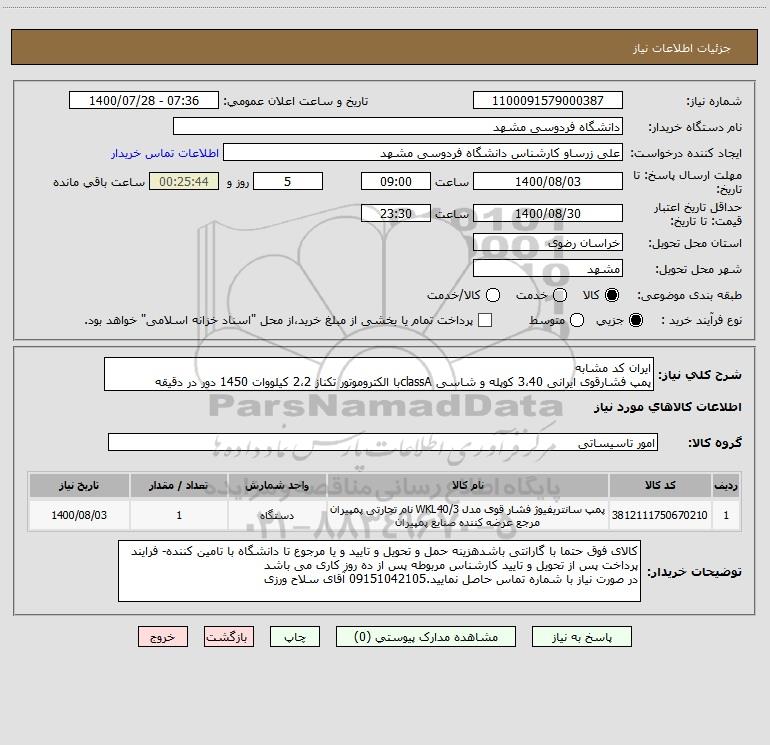The width and height of the screenshot is (770, 745).
Task: Click the delivery city مشهد field
Action: tap(548, 269)
